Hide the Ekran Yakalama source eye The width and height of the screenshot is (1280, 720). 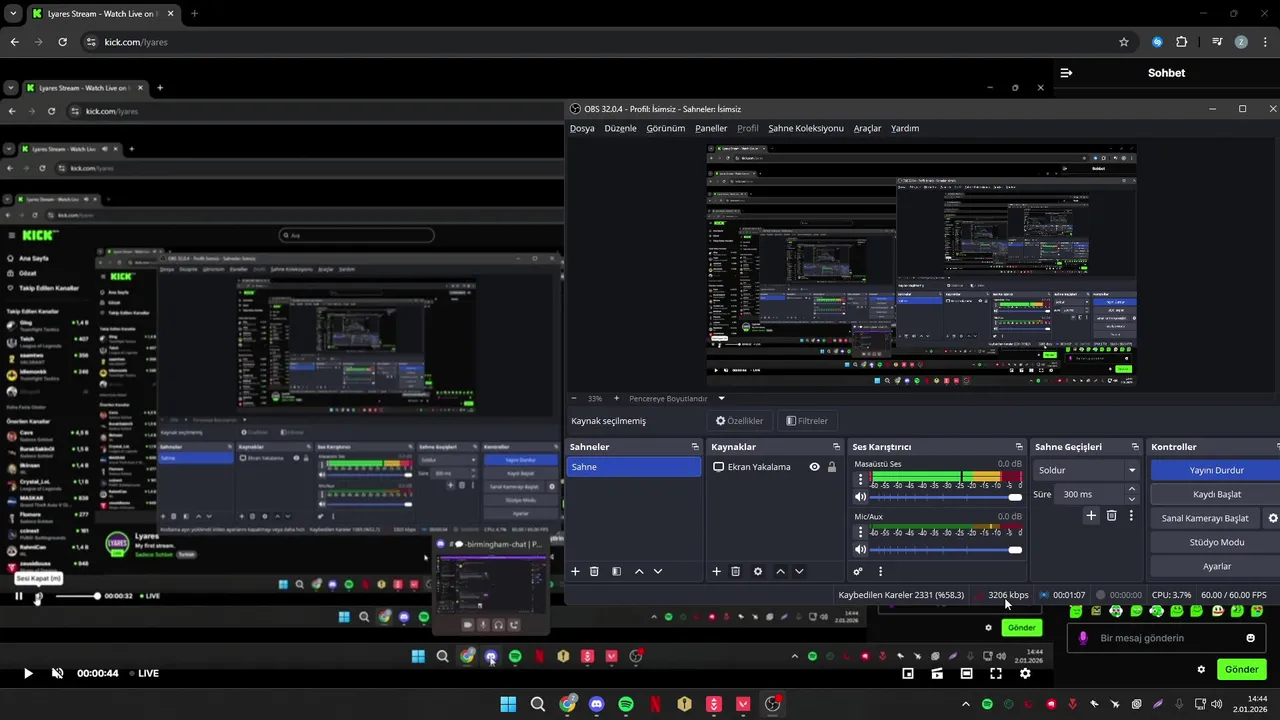click(814, 467)
